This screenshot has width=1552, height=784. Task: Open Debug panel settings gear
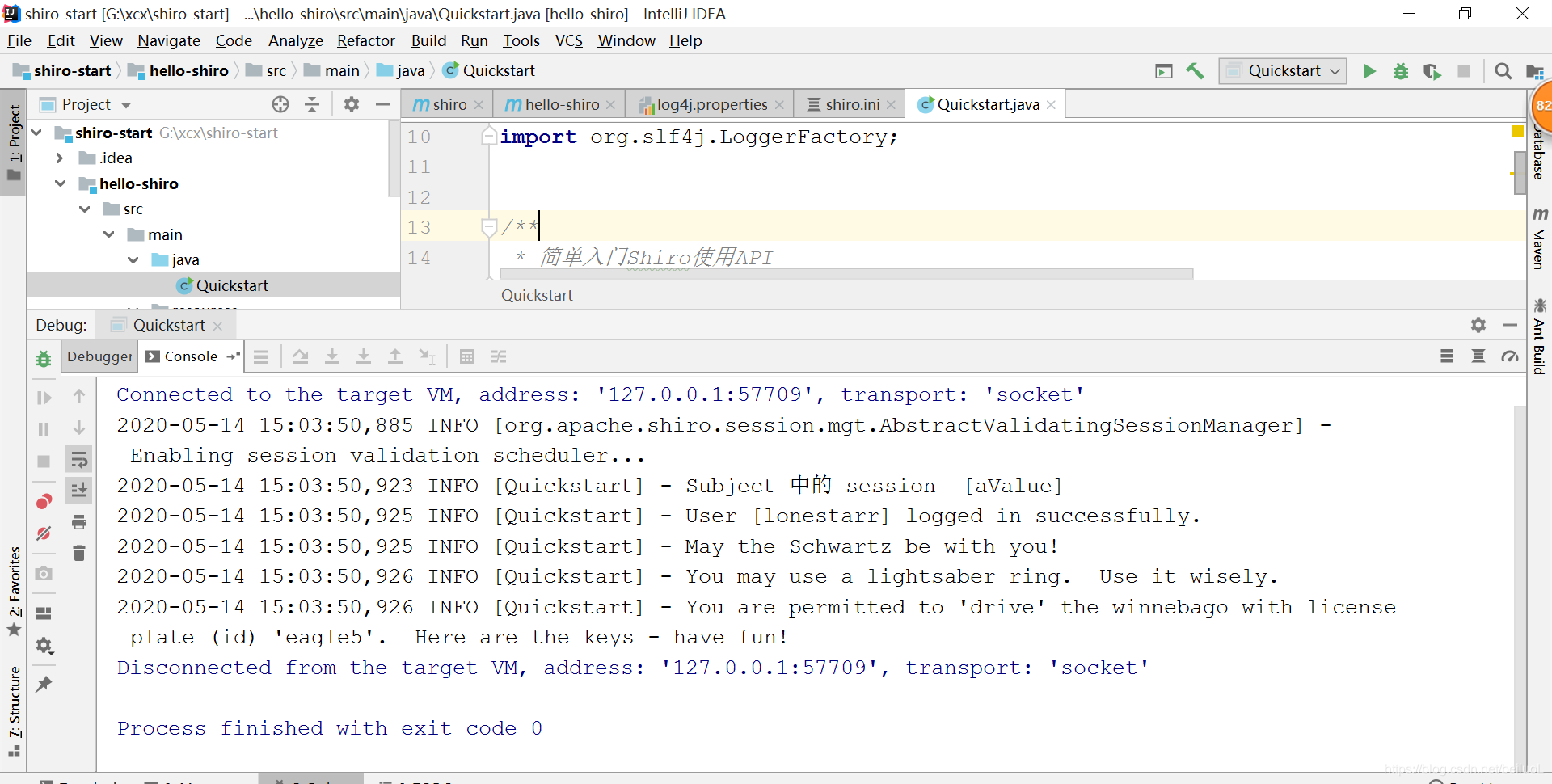1478,325
